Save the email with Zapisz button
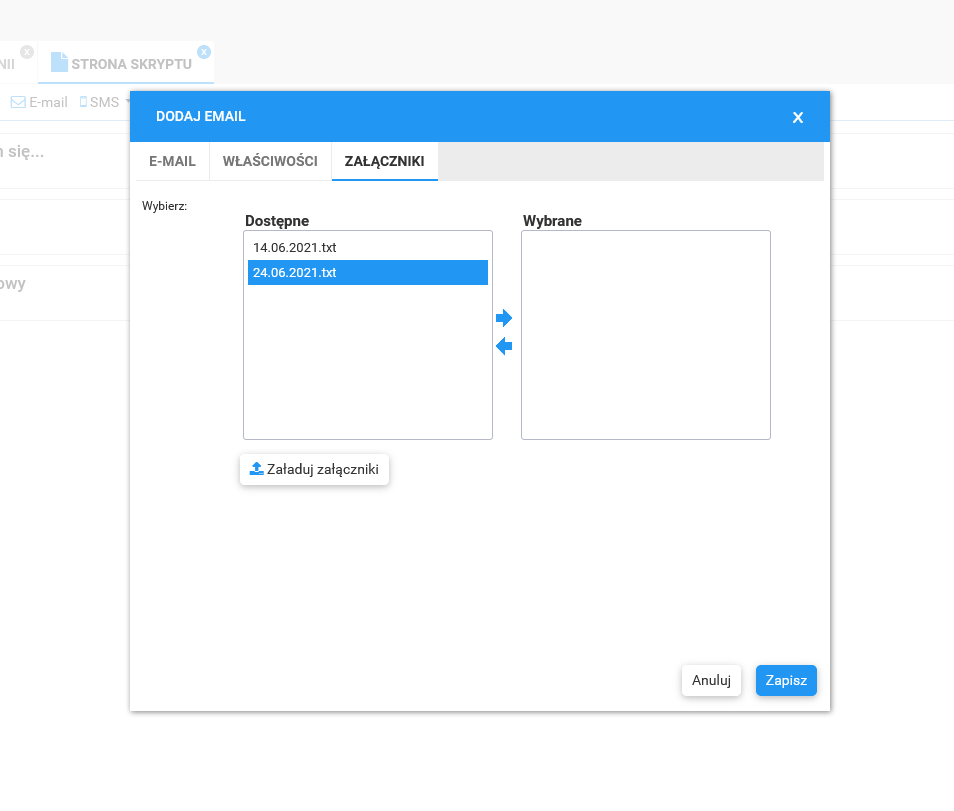The image size is (954, 811). [x=786, y=681]
